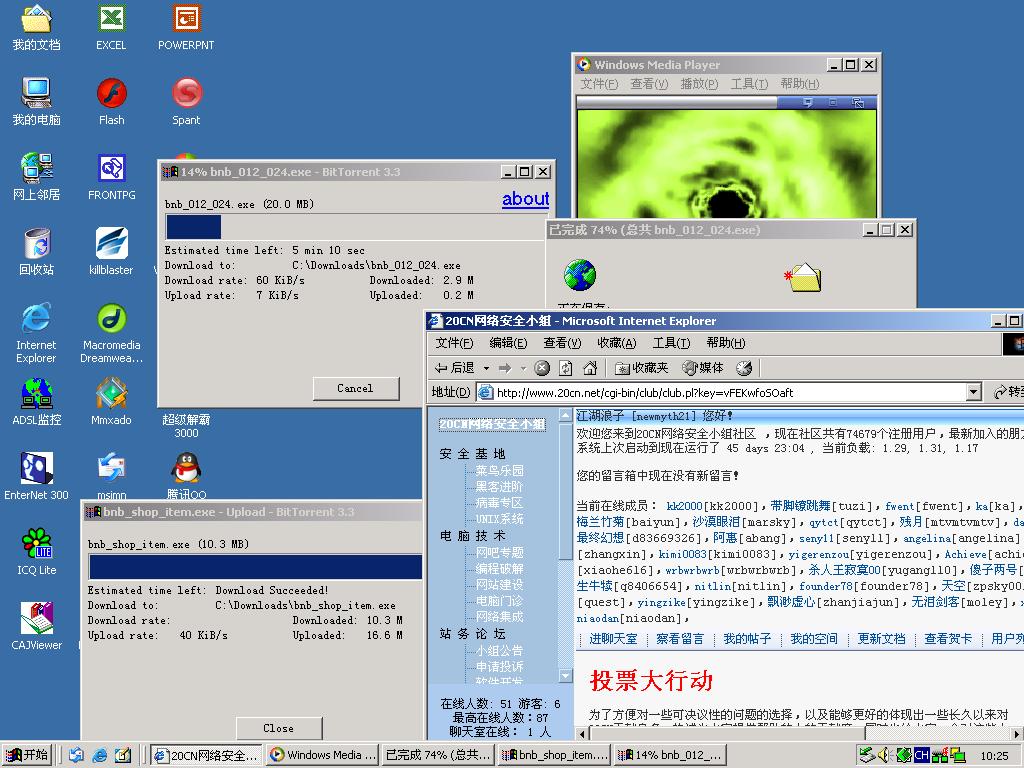This screenshot has height=768, width=1024.
Task: Open the 小组公告 item in sidebar tree
Action: click(x=500, y=651)
